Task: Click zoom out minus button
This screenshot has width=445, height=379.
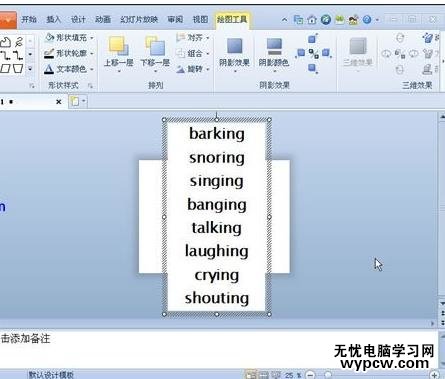Action: [310, 375]
